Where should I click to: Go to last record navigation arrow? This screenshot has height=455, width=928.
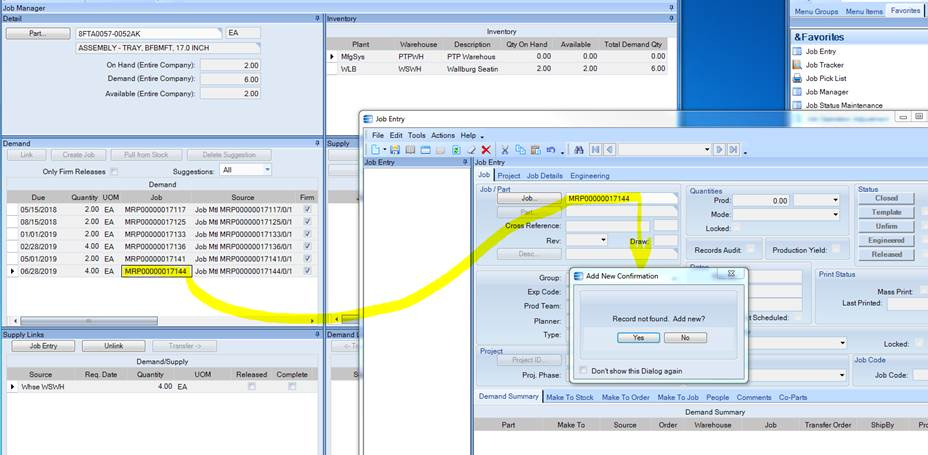pyautogui.click(x=734, y=150)
